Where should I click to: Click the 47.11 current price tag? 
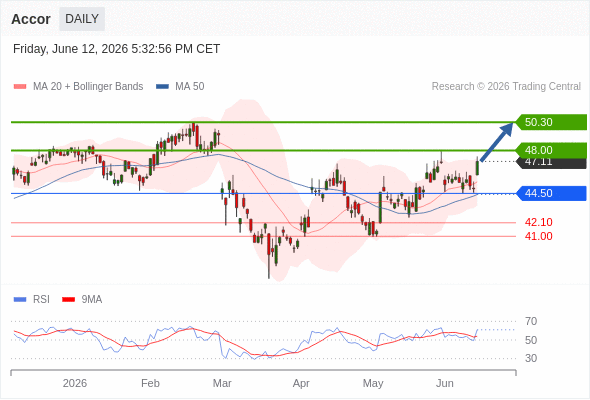551,163
